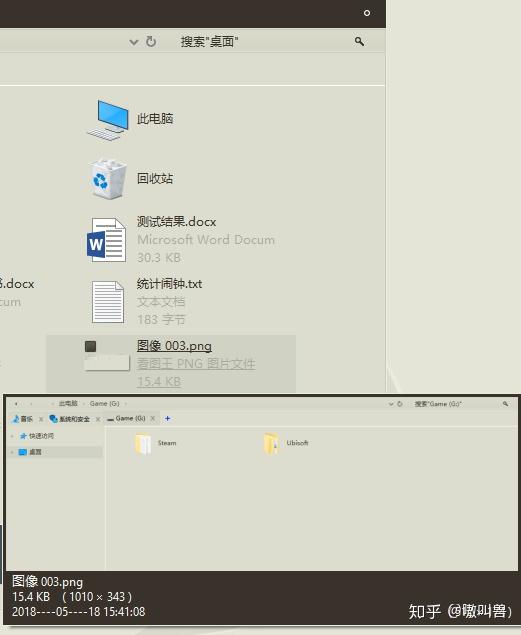Viewport: 521px width, 635px height.
Task: Click the magnifier icon in the search box
Action: pyautogui.click(x=359, y=41)
